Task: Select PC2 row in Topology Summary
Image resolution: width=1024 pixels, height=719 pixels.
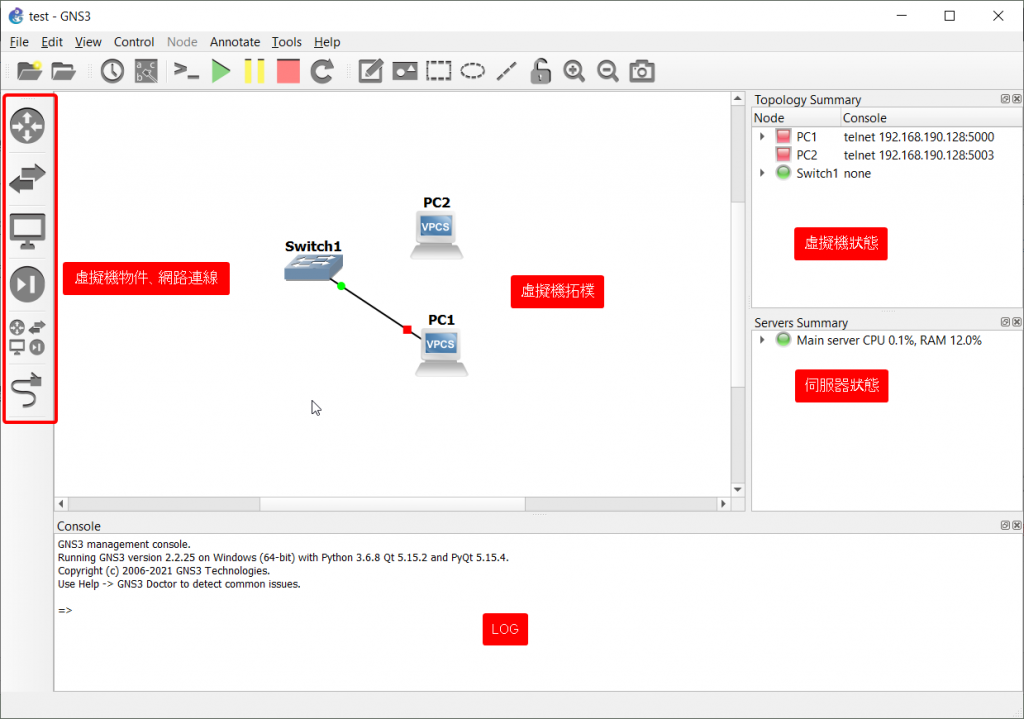Action: [886, 155]
